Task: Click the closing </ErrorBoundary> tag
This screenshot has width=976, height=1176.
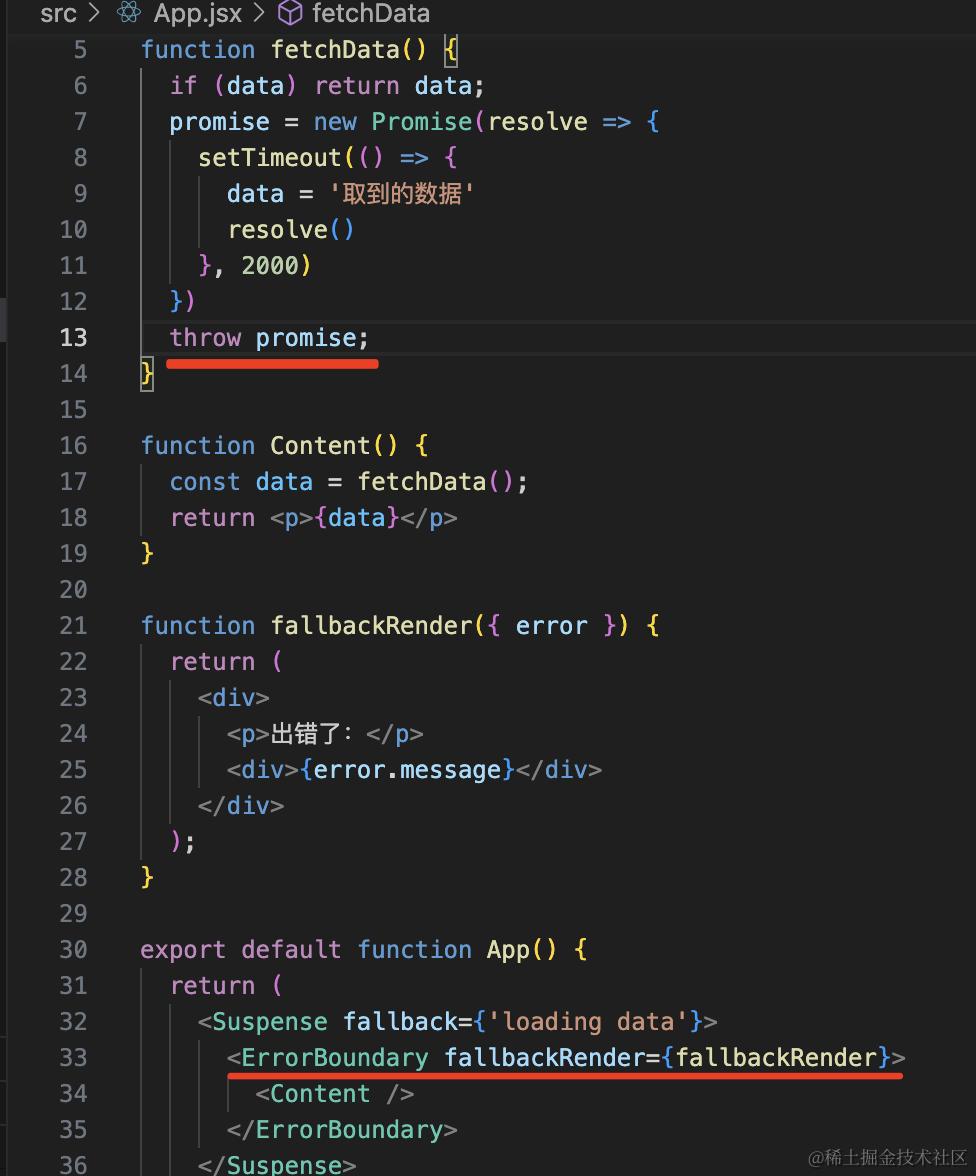Action: [342, 1130]
